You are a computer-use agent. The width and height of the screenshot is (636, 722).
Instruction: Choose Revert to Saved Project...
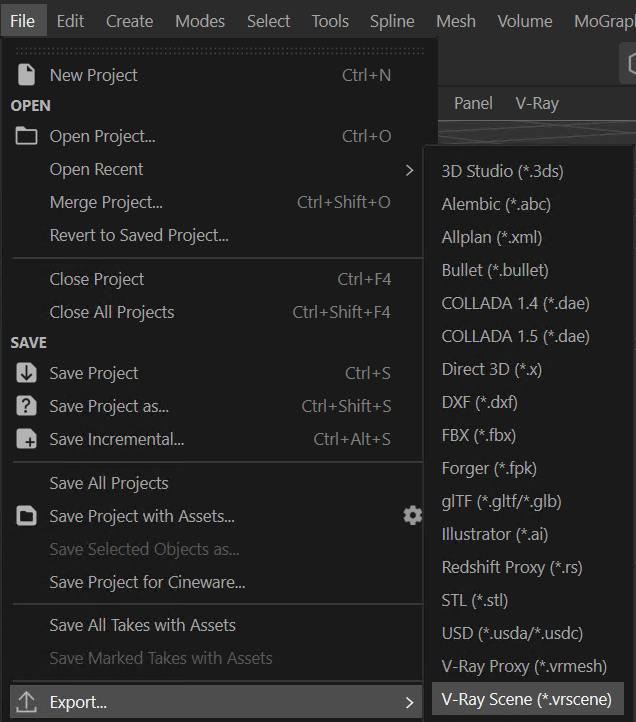pos(139,235)
